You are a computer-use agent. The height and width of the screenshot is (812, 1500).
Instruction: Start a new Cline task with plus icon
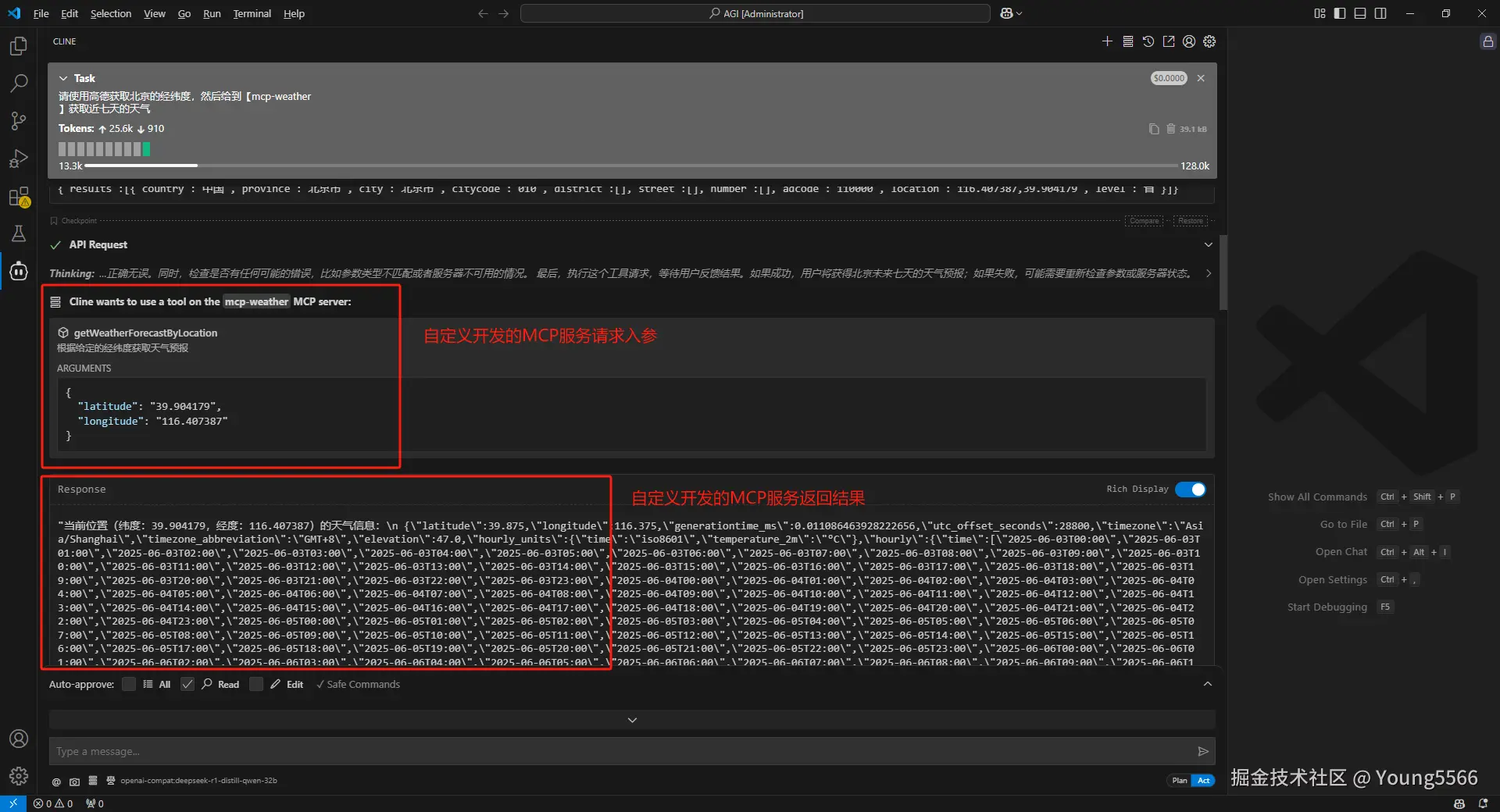click(1107, 41)
